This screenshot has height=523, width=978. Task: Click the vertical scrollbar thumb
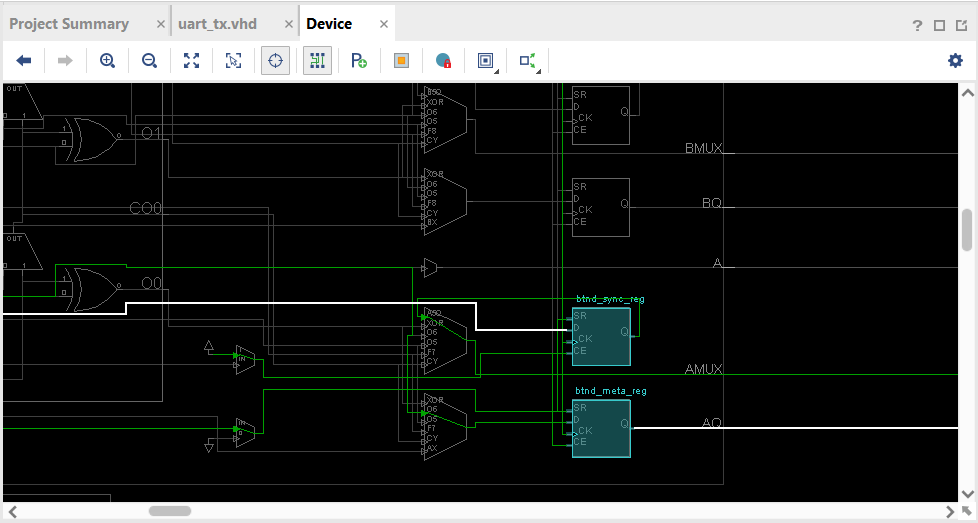pyautogui.click(x=967, y=230)
